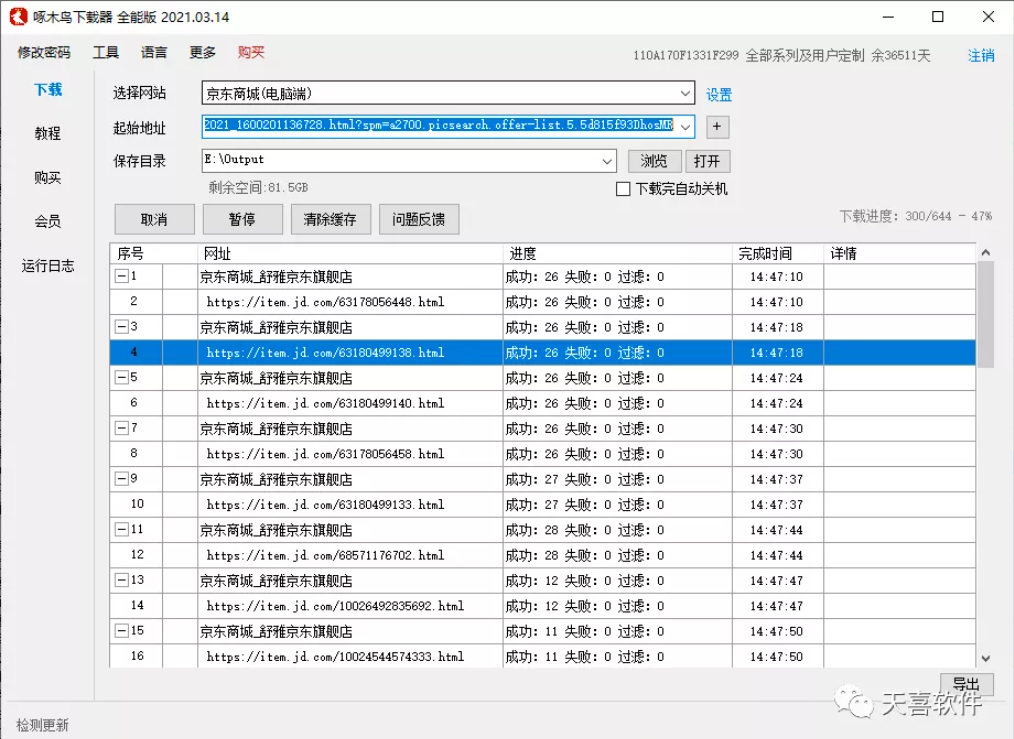The height and width of the screenshot is (739, 1014).
Task: Collapse the tree node for row 9
Action: 121,478
